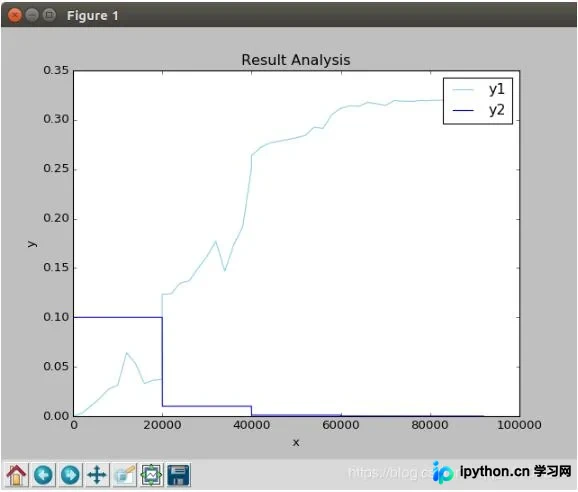Viewport: 578px width, 492px height.
Task: Click the 0.20 y-axis tick label
Action: (56, 218)
